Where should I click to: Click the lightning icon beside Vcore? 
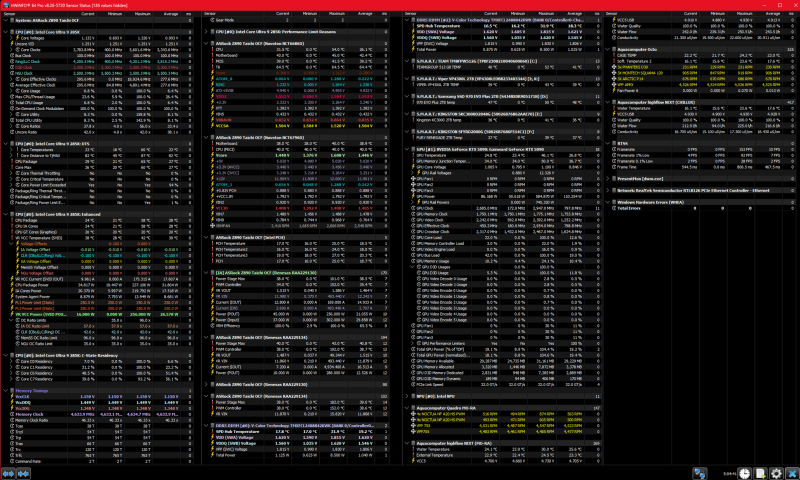pyautogui.click(x=213, y=155)
